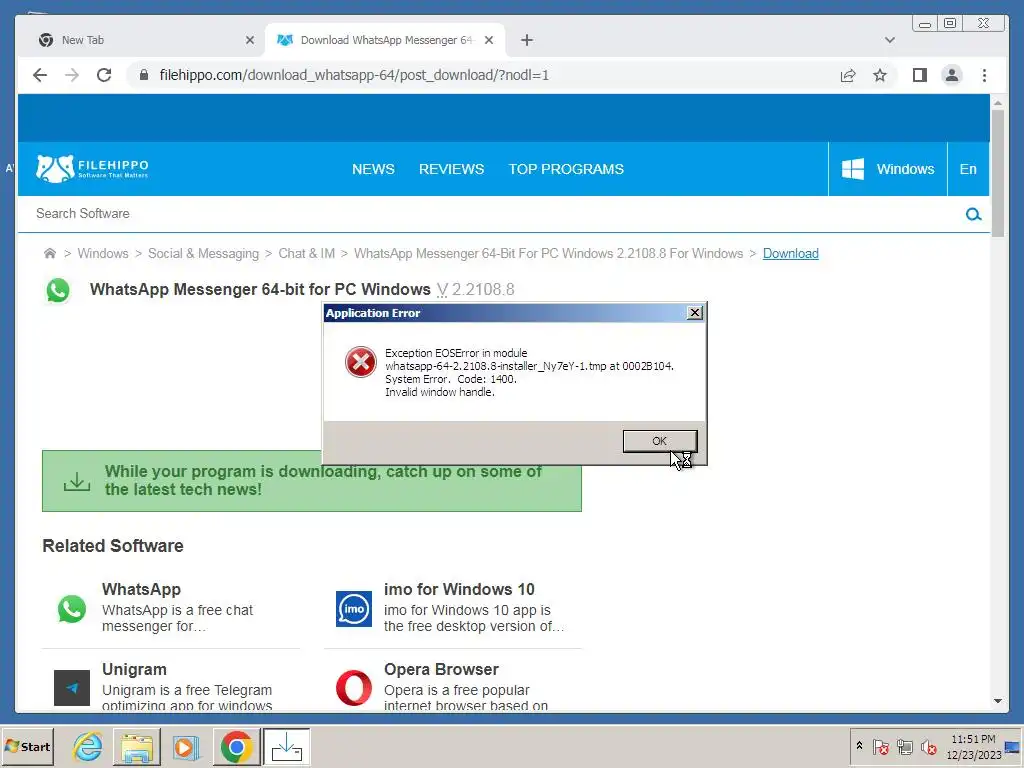Image resolution: width=1024 pixels, height=768 pixels.
Task: Open the WhatsApp Messenger 64-Bit breadcrumb link
Action: (x=549, y=253)
